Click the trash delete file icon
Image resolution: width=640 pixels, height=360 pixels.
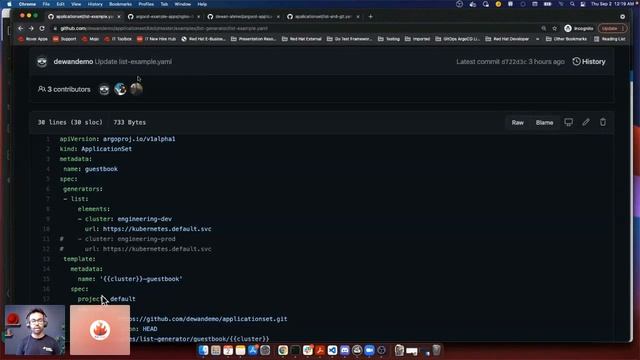click(x=602, y=122)
